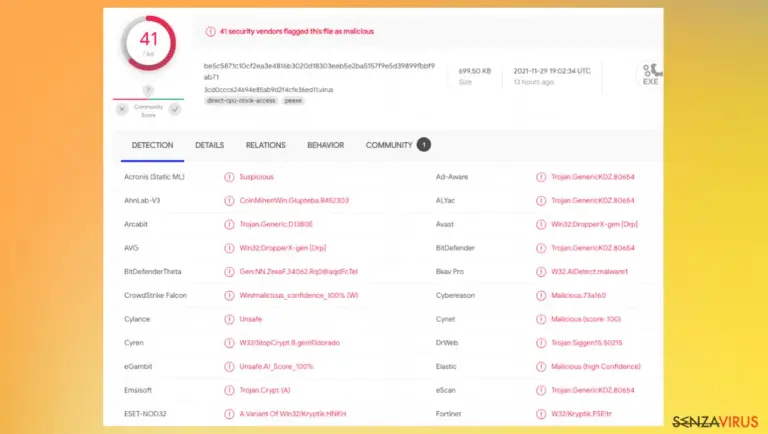This screenshot has height=434, width=768.
Task: Vote file as harmless with checkmark button
Action: [175, 109]
